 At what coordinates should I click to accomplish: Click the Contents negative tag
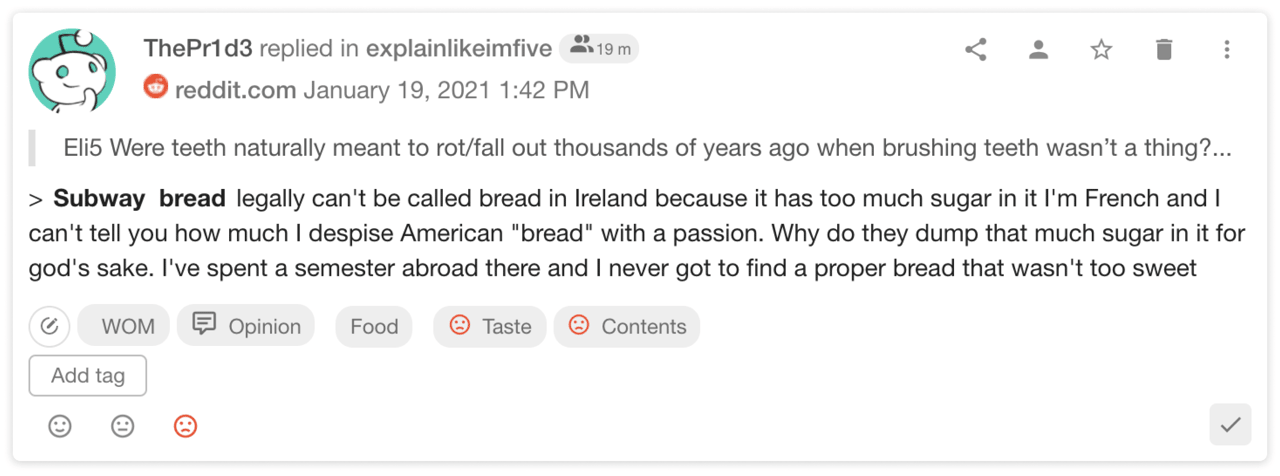click(x=627, y=326)
